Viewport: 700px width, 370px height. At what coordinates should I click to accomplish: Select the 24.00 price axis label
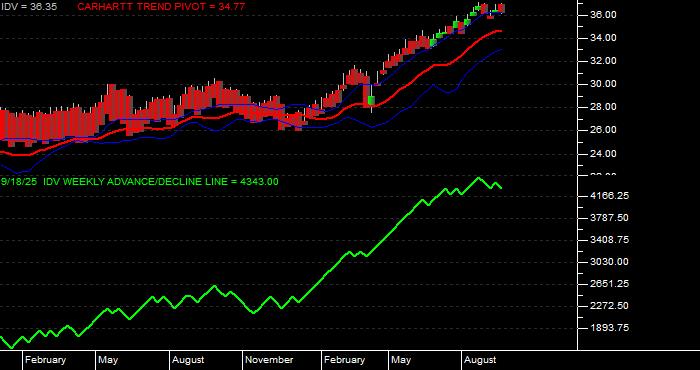[603, 154]
